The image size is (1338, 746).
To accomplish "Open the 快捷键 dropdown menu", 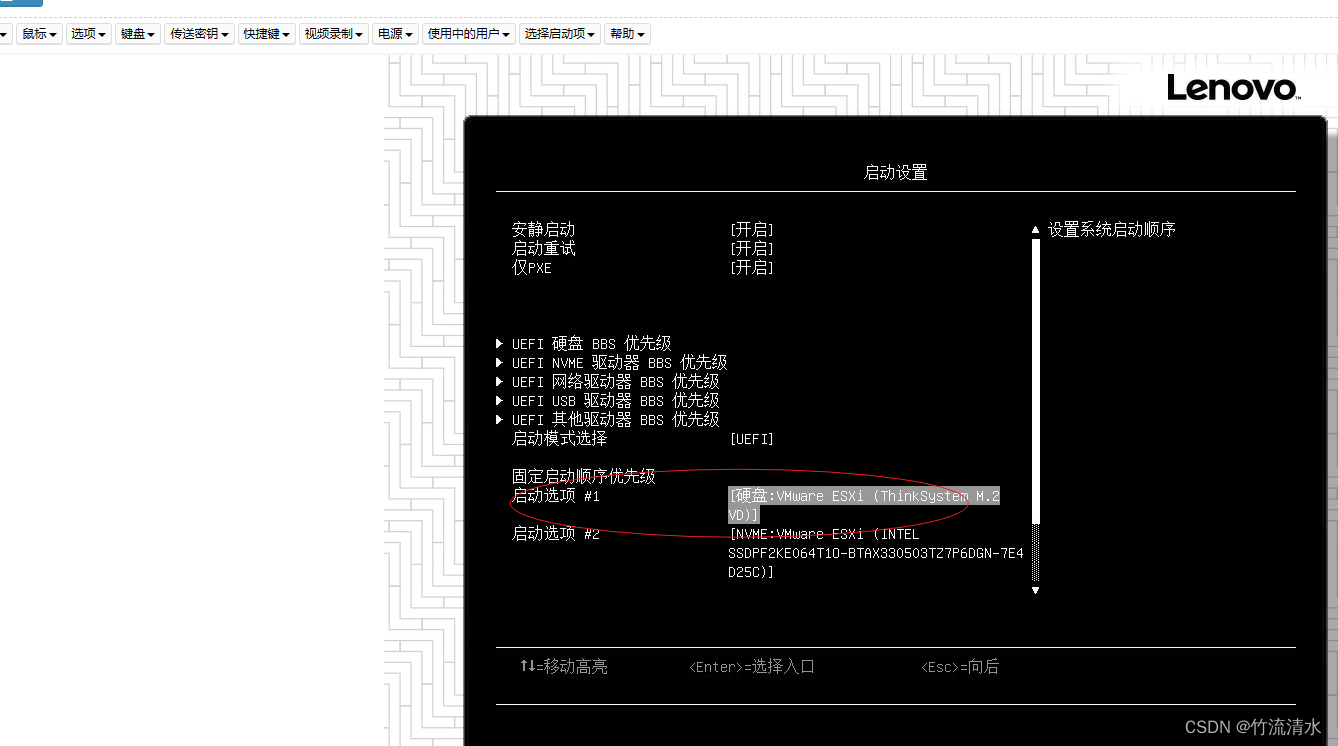I will [x=267, y=34].
